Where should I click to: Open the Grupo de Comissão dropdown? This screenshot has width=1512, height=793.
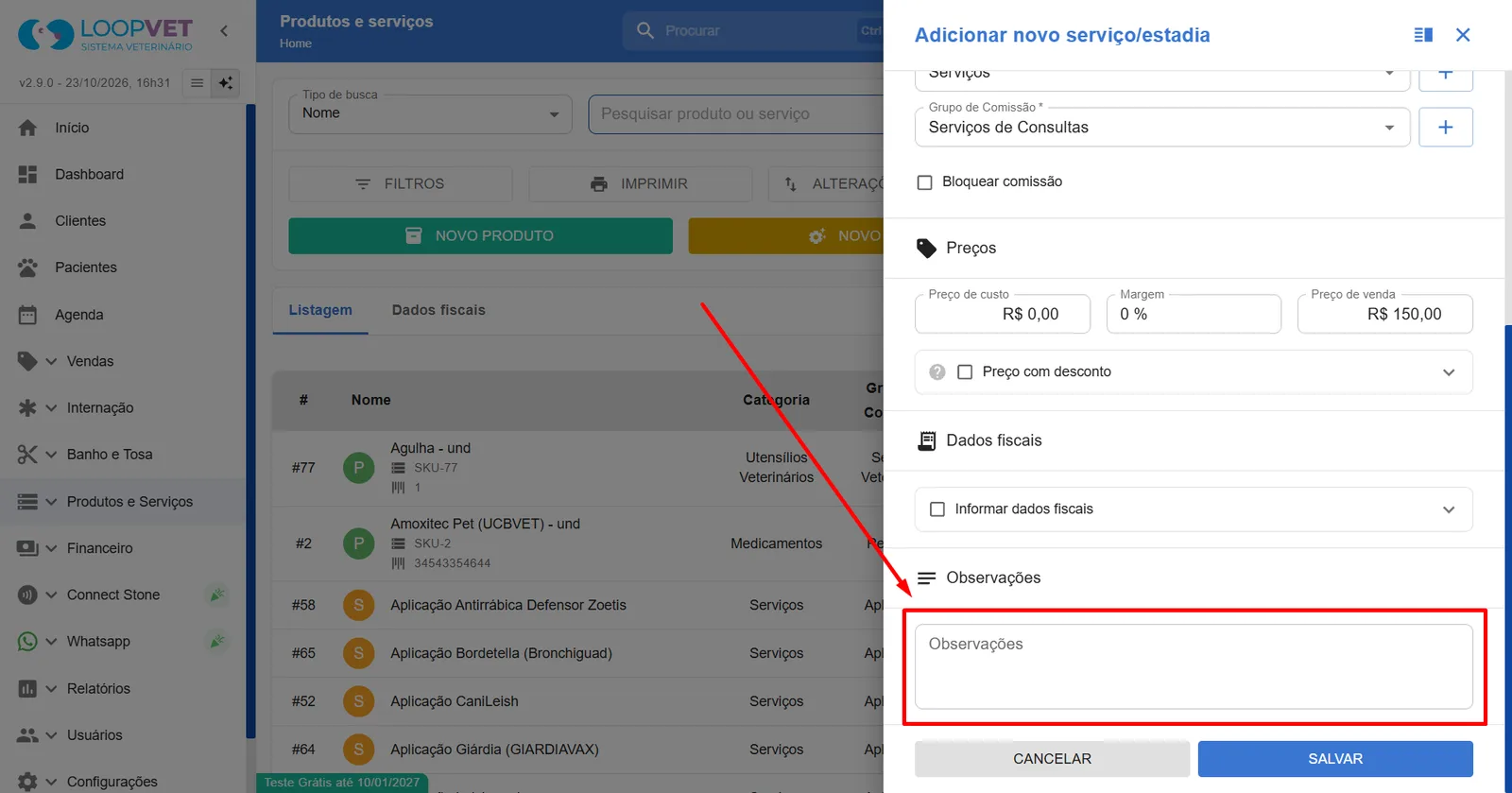point(1162,128)
